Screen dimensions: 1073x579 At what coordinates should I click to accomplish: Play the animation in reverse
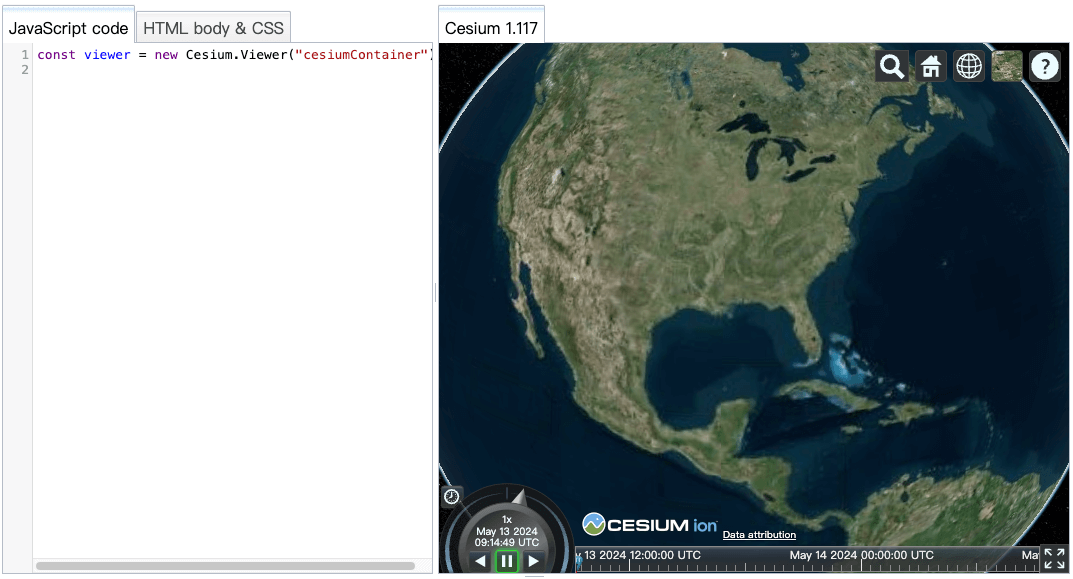coord(480,561)
